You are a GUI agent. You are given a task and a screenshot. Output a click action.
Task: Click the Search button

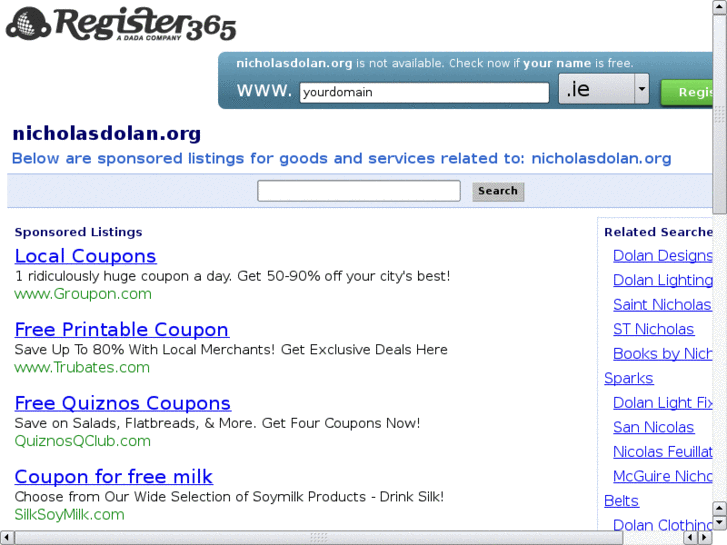498,191
